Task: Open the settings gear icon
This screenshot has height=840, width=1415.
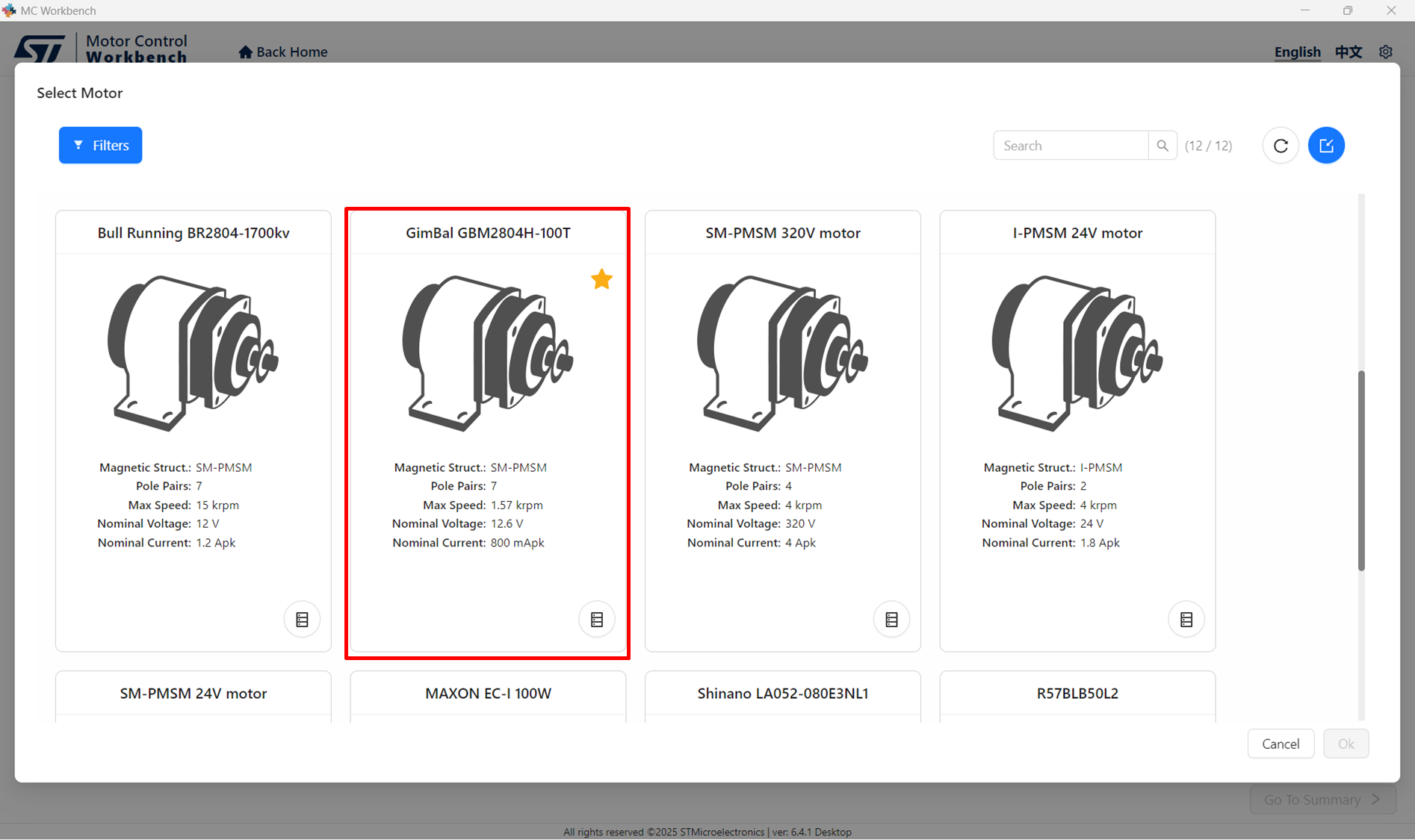Action: point(1386,52)
